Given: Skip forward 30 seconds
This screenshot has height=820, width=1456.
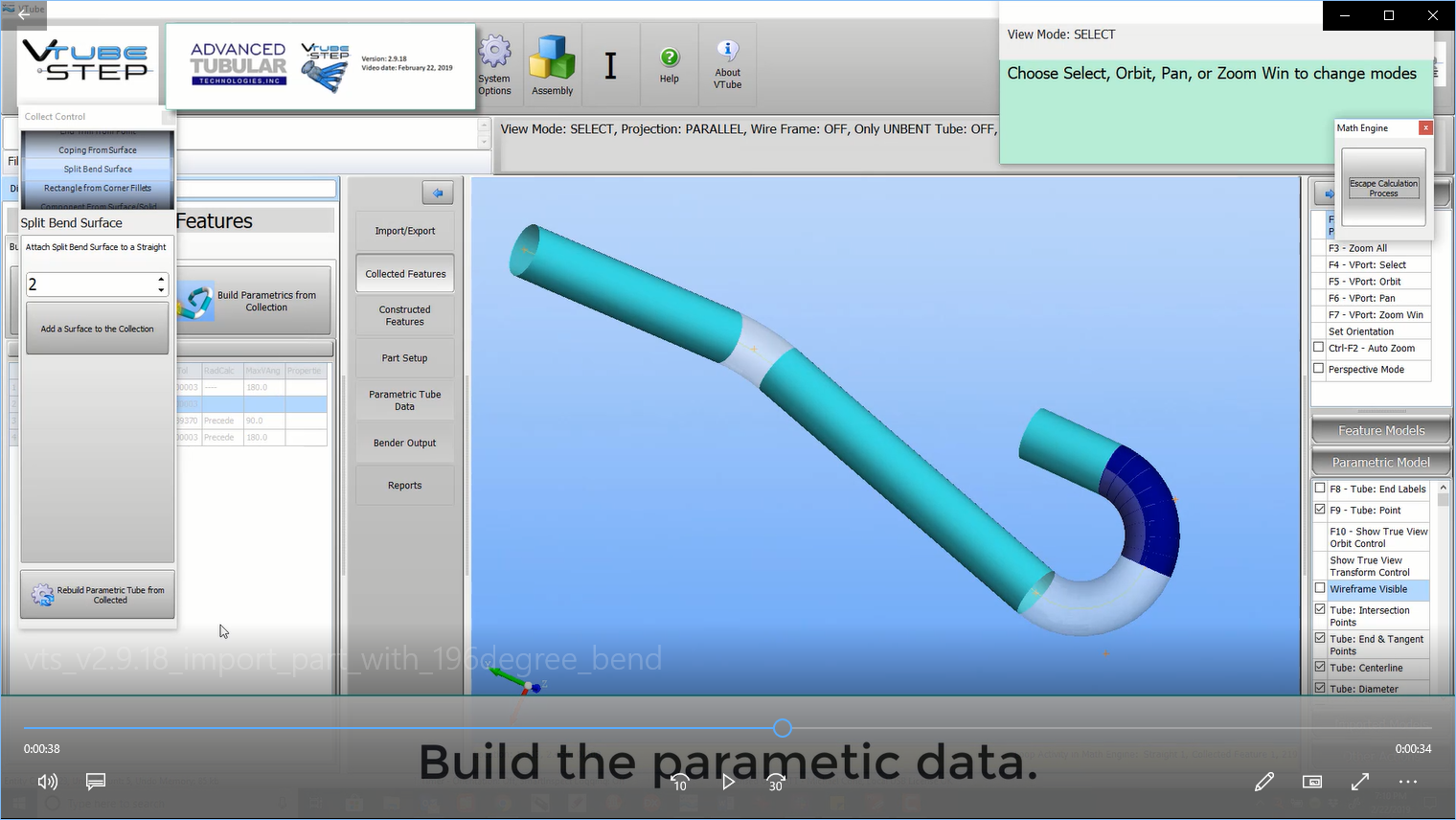Looking at the screenshot, I should (776, 782).
